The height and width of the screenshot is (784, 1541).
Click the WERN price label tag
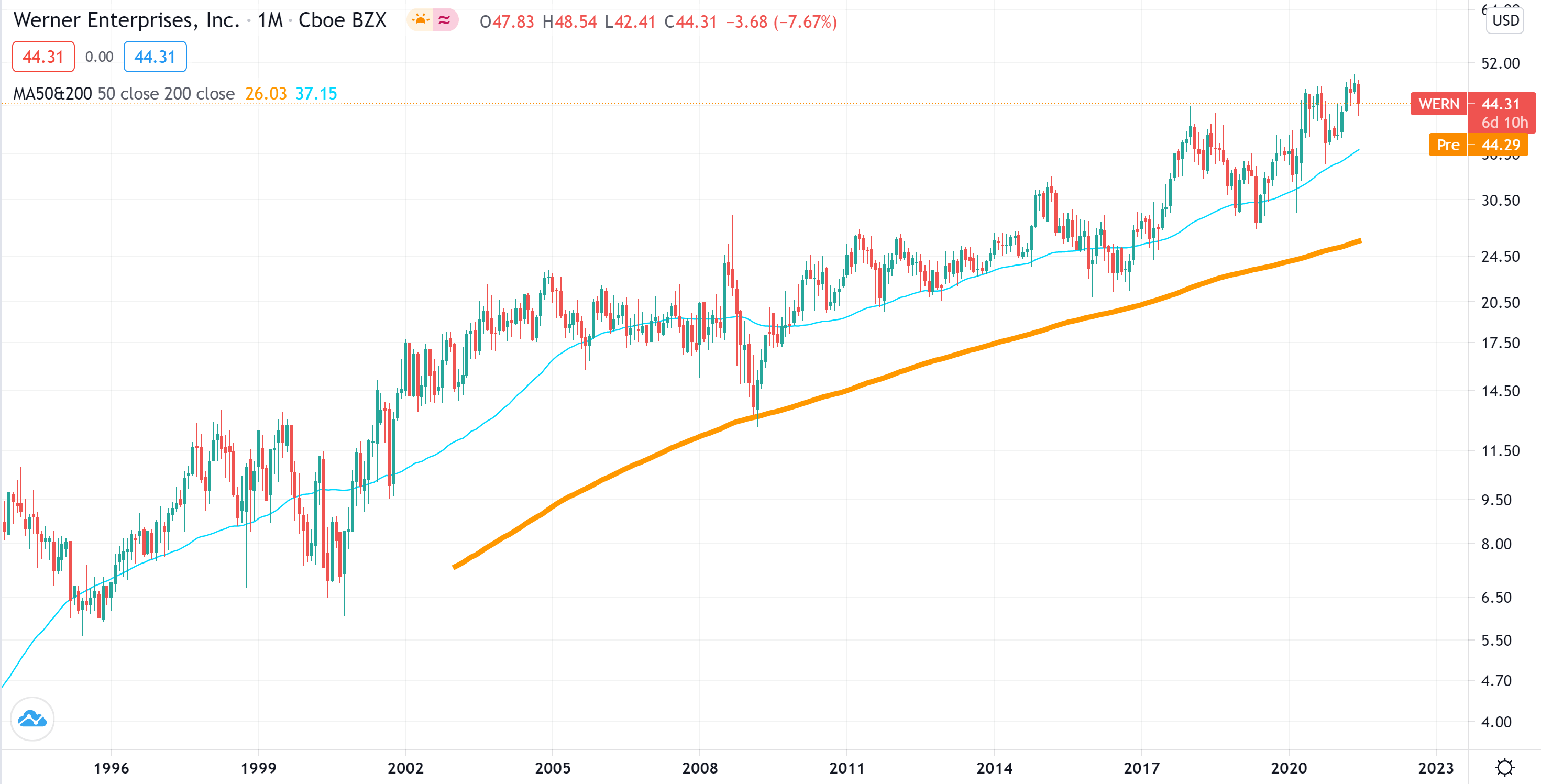(x=1439, y=104)
